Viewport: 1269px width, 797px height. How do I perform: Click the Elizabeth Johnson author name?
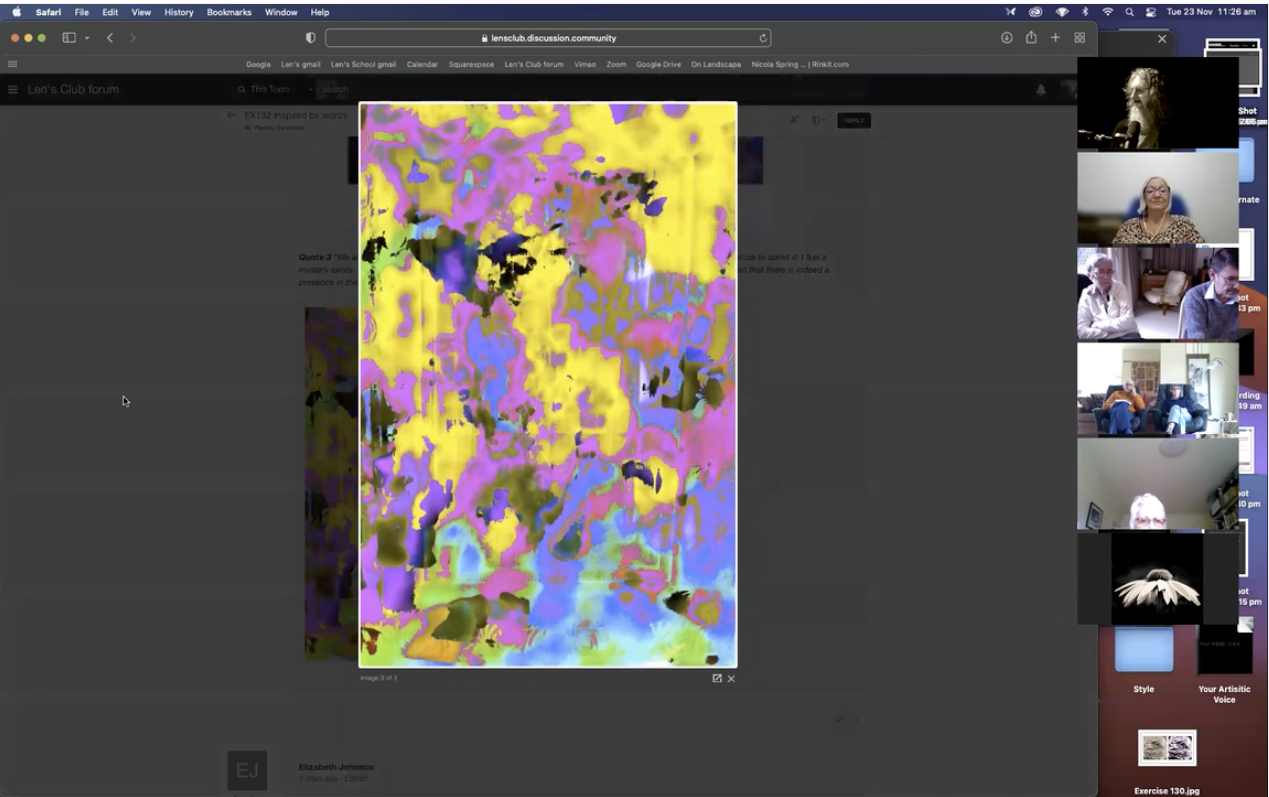pos(336,767)
